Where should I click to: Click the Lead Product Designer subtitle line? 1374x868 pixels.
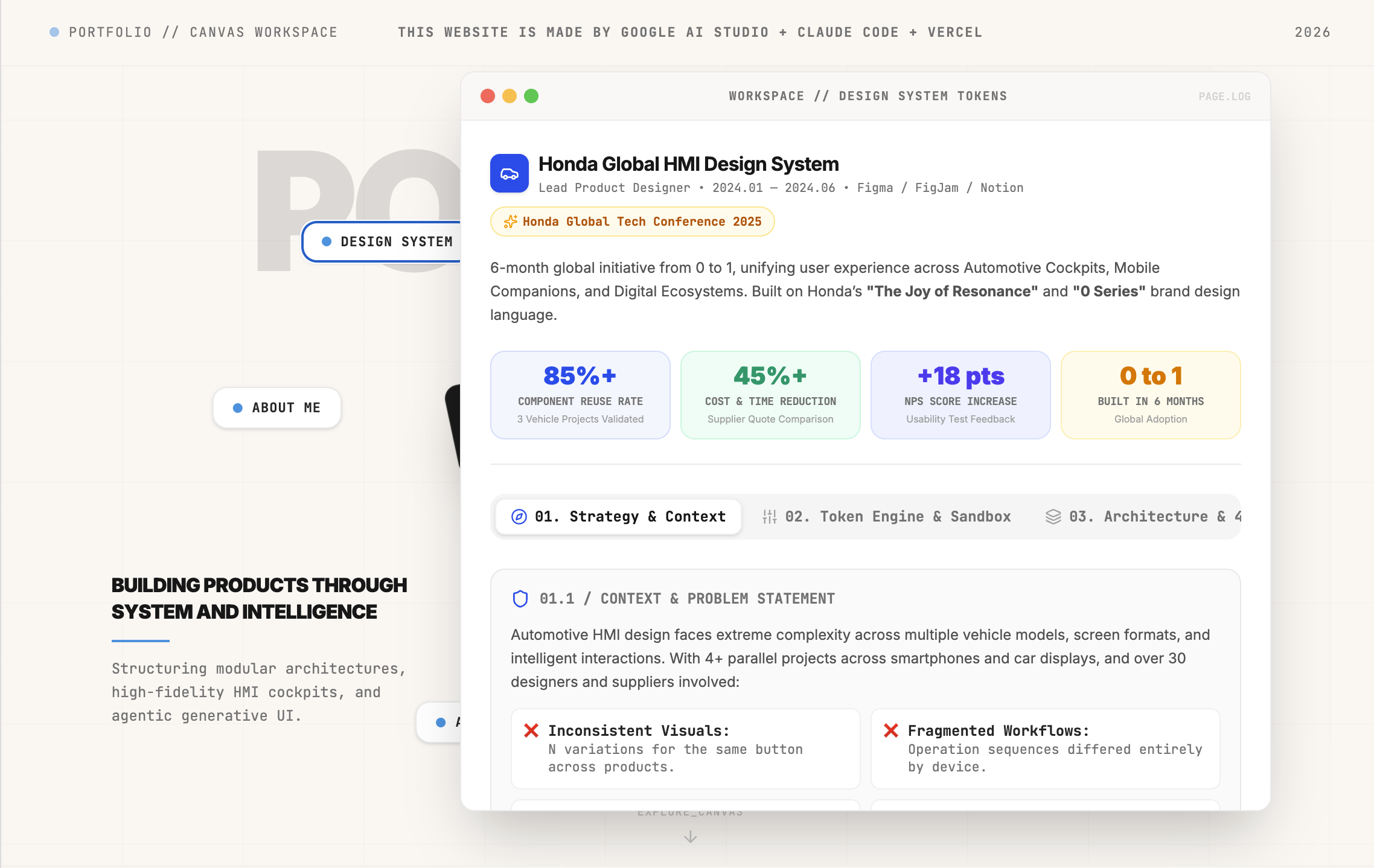click(x=781, y=188)
